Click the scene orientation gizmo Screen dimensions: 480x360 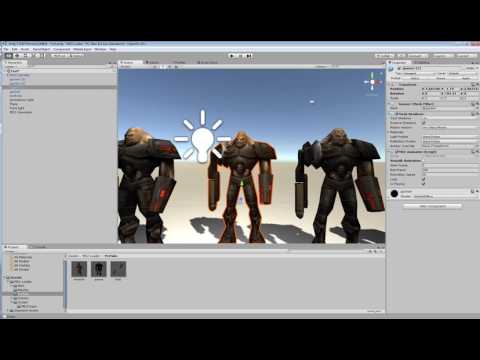click(x=372, y=82)
